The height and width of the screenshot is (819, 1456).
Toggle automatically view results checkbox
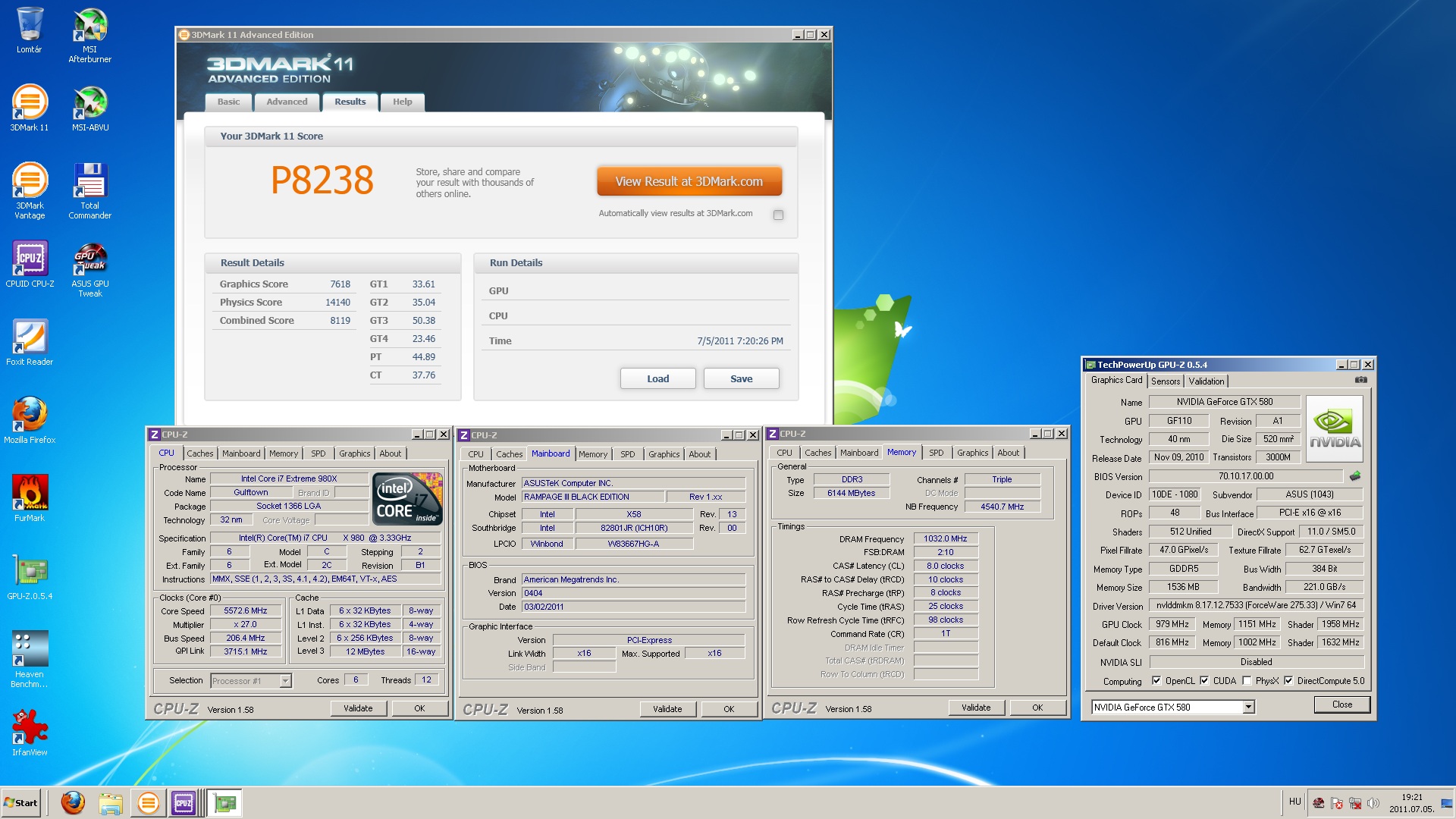click(778, 215)
